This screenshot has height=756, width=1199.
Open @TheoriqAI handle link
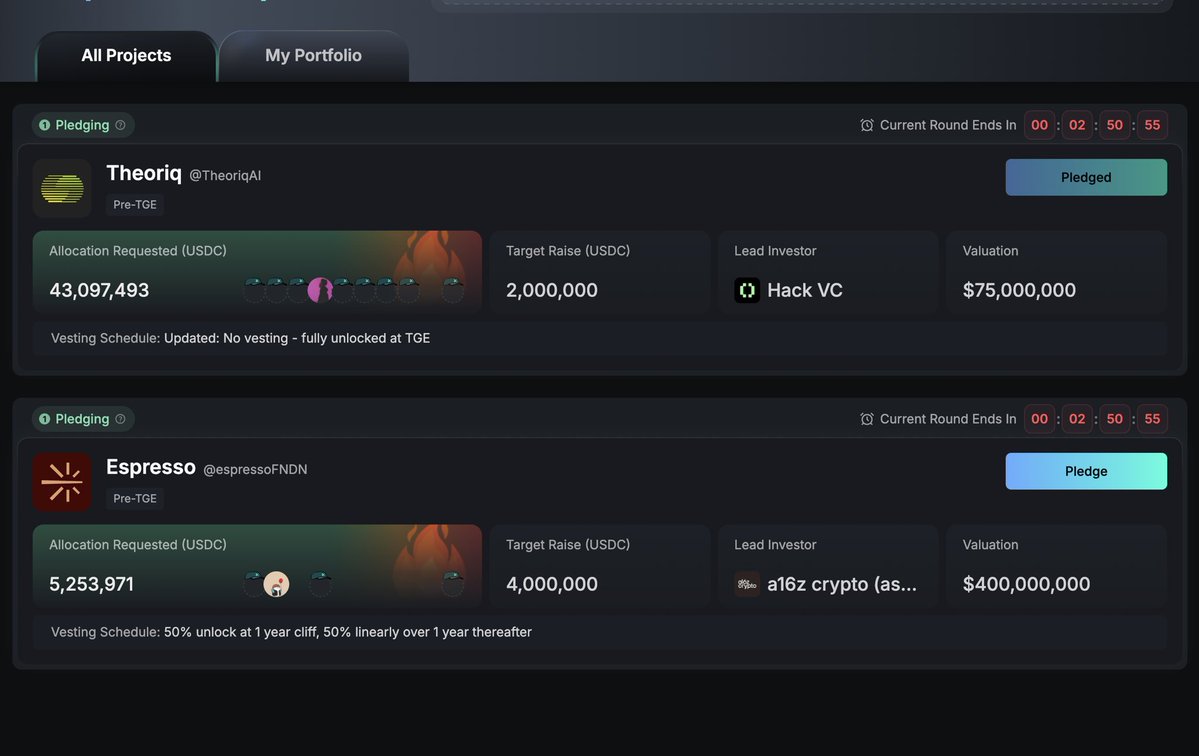(x=225, y=175)
